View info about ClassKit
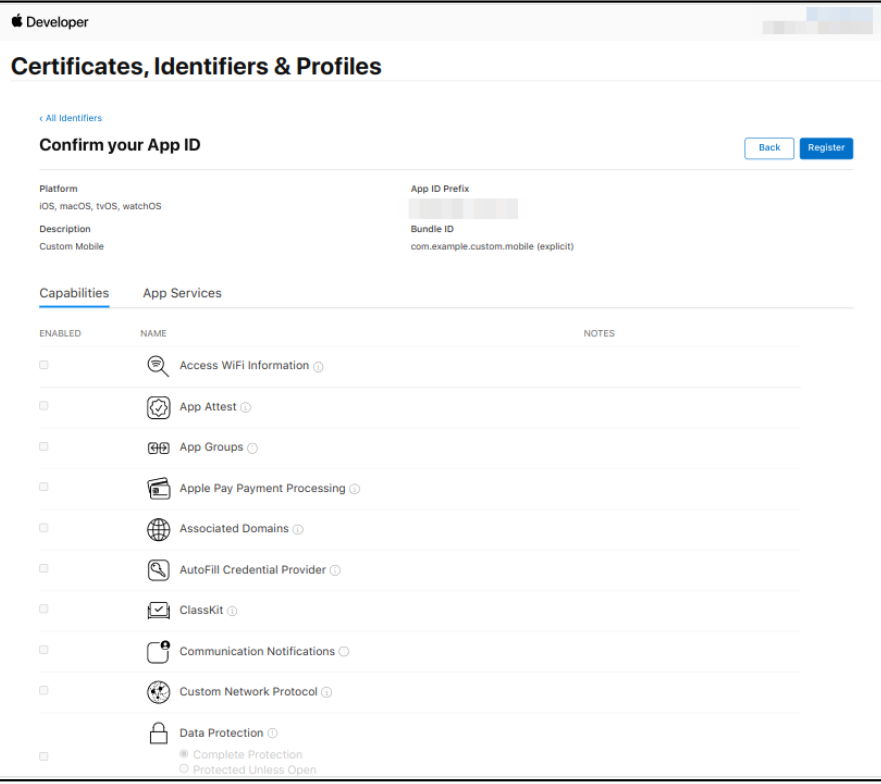881x784 pixels. pyautogui.click(x=233, y=611)
